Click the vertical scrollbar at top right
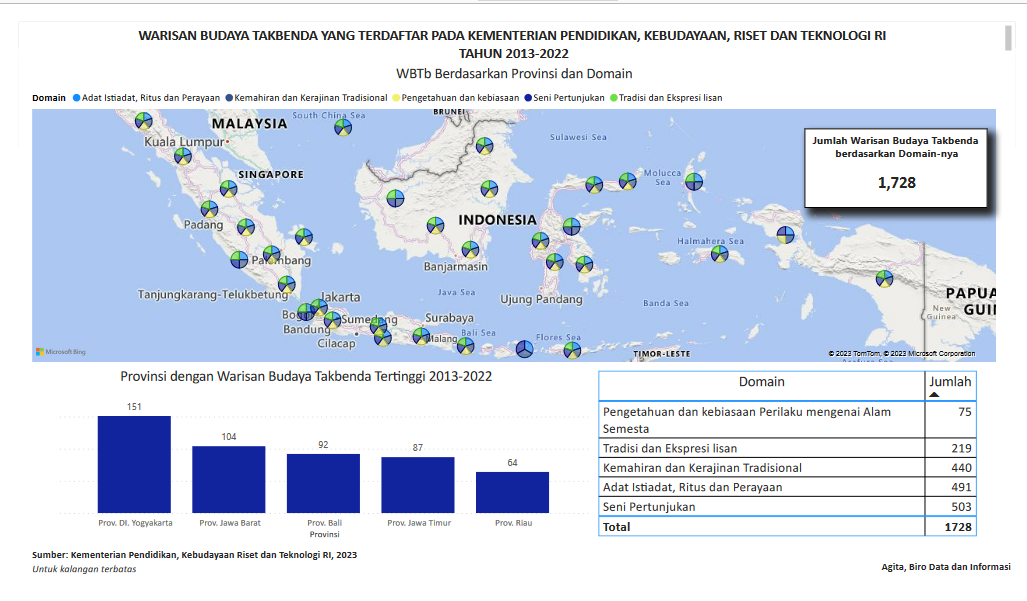Viewport: 1027px width, 601px height. pos(1009,38)
